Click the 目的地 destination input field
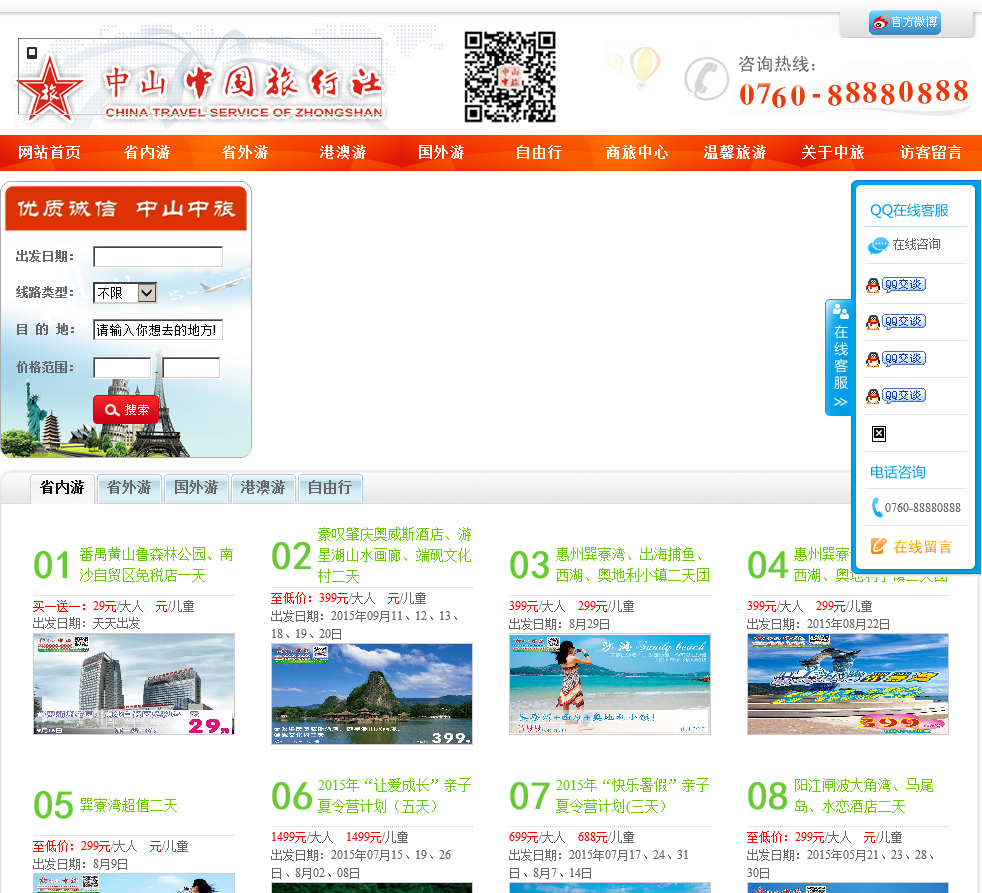The height and width of the screenshot is (893, 982). [158, 330]
